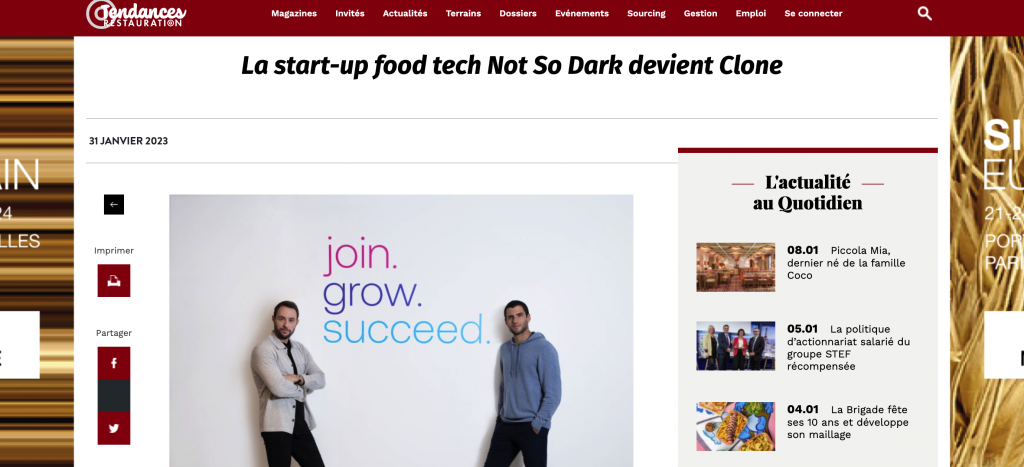Share article on Facebook

pos(114,363)
